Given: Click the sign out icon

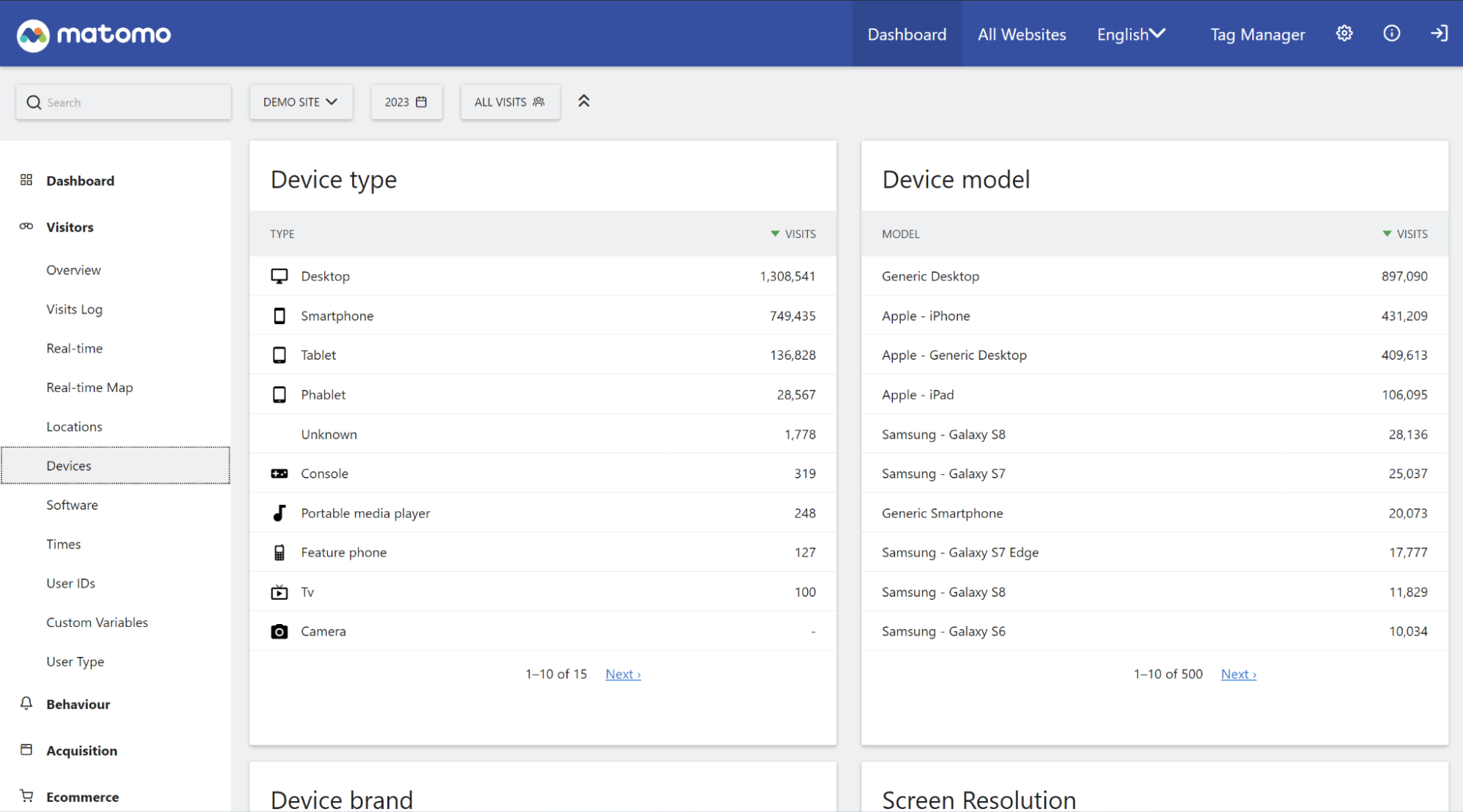Looking at the screenshot, I should [x=1439, y=33].
